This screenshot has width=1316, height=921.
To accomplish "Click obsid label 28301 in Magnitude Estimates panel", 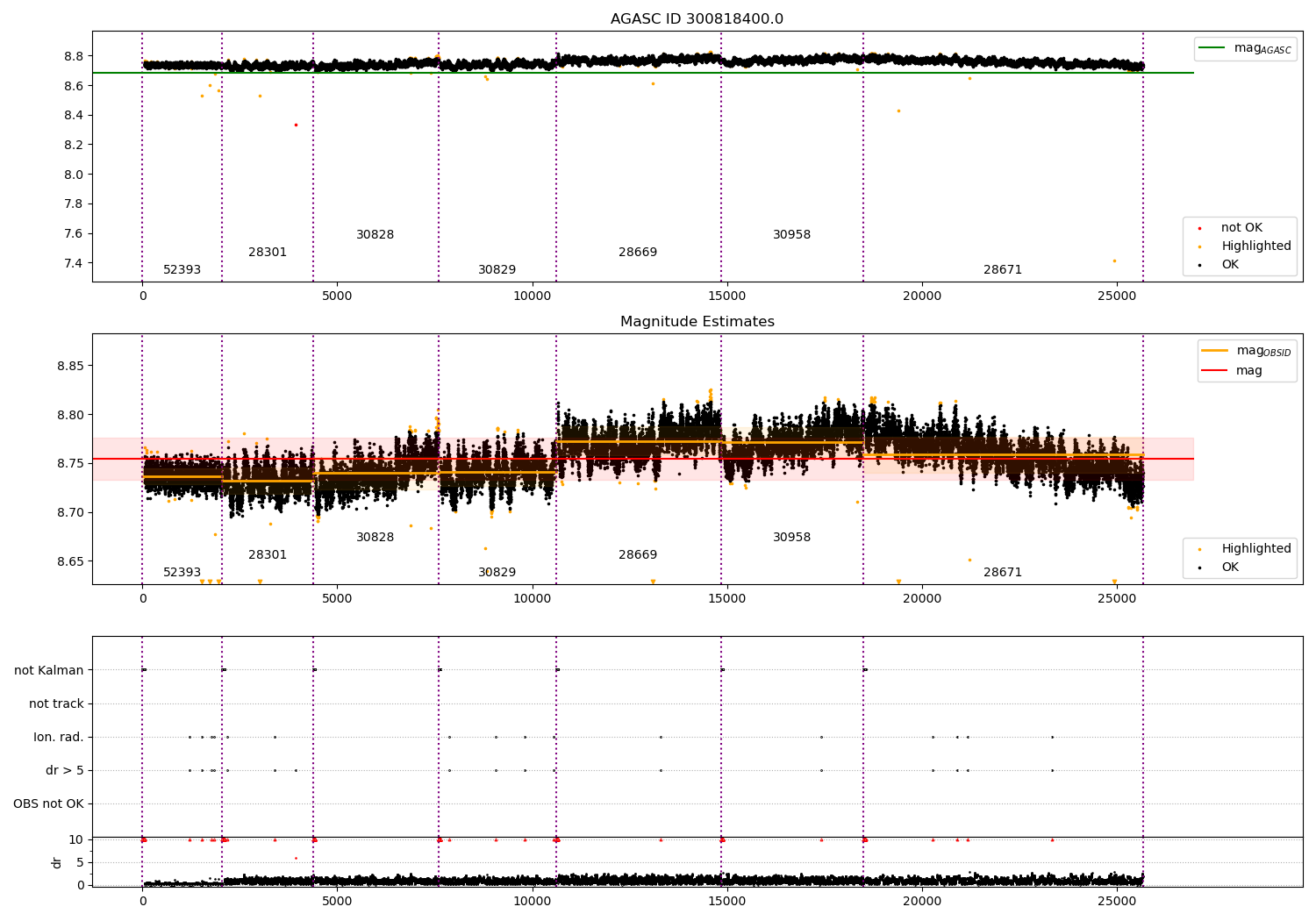I will click(268, 555).
